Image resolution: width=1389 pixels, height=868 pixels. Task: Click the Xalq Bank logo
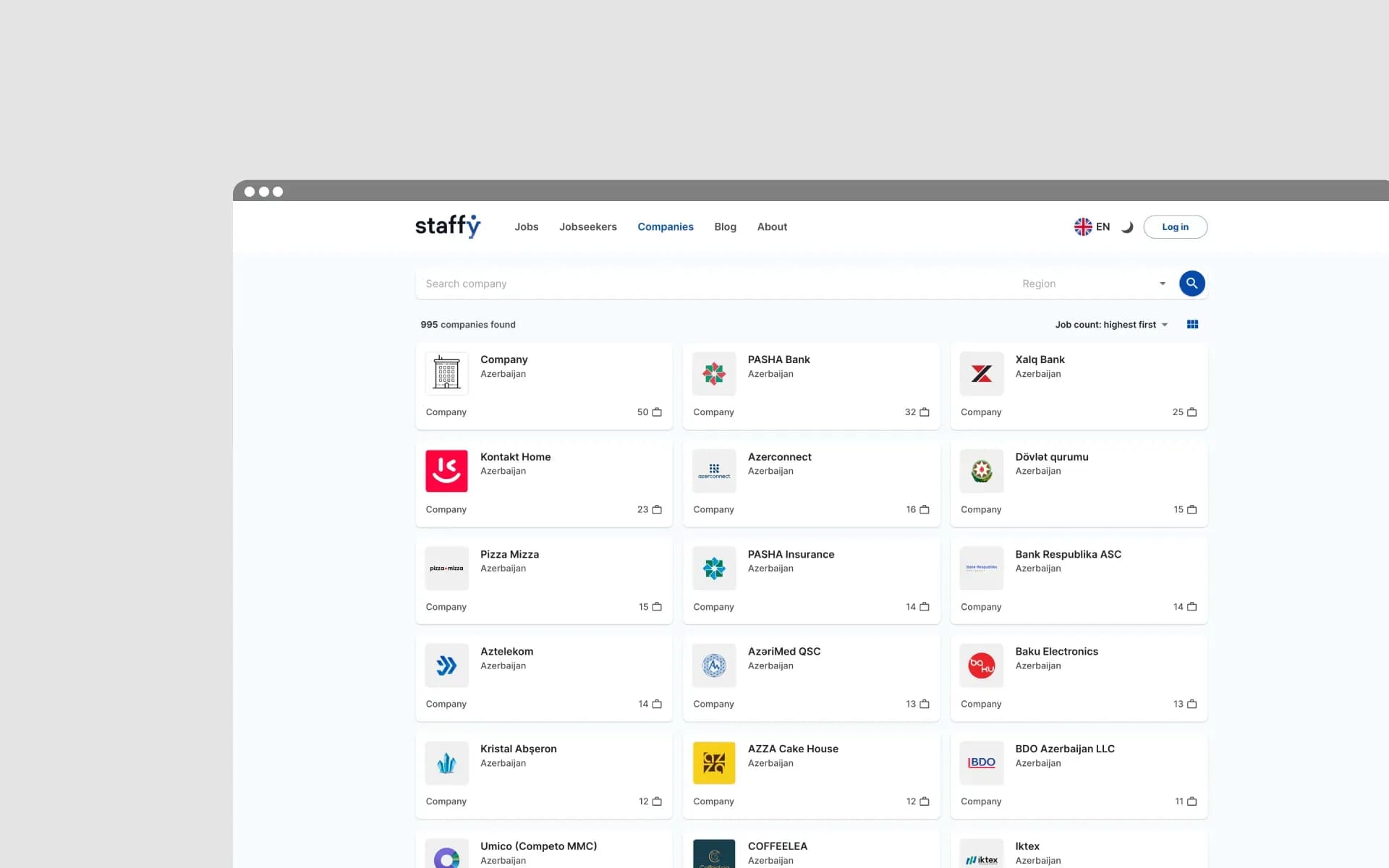(982, 373)
